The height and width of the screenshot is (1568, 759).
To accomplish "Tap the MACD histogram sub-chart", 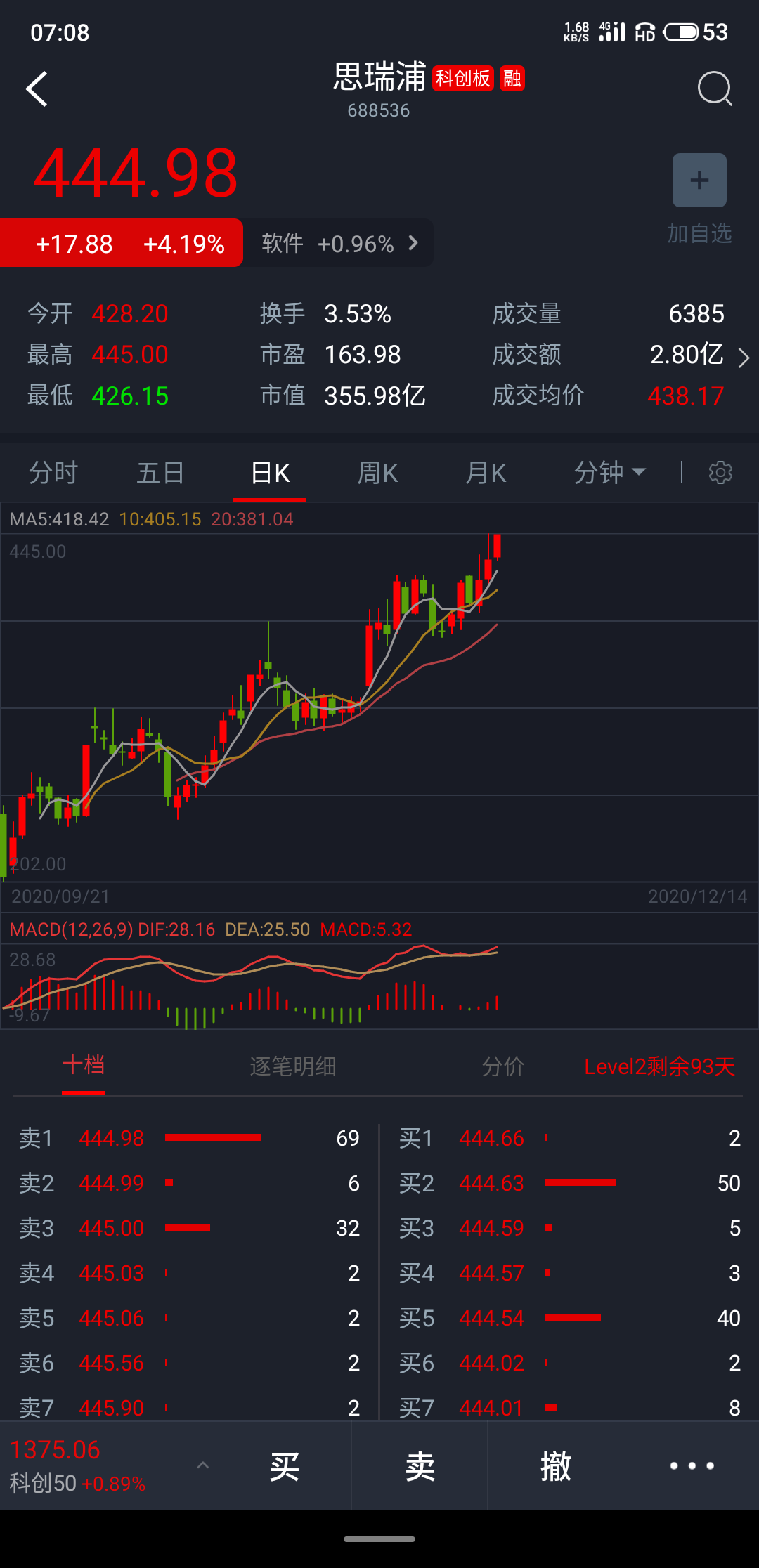I will (x=379, y=986).
